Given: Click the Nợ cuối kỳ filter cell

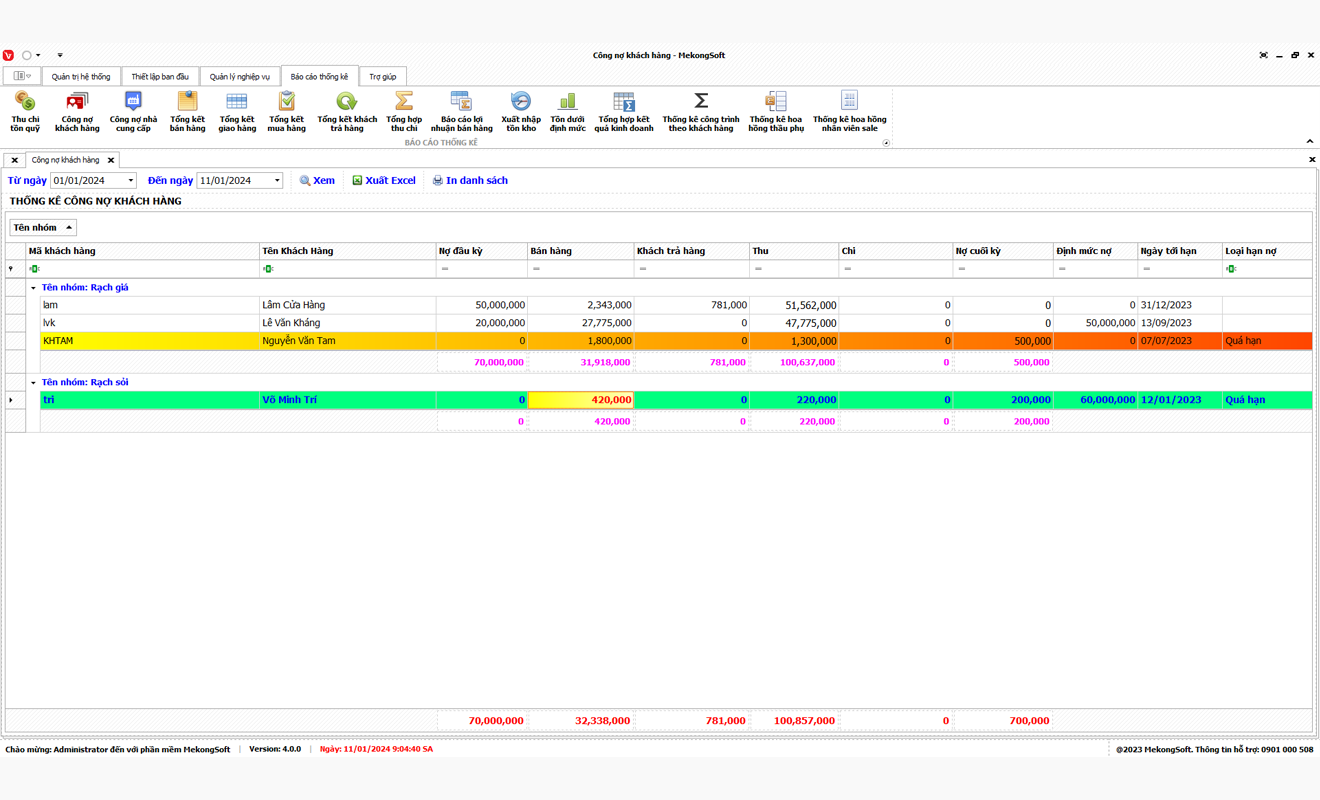Looking at the screenshot, I should 1003,269.
